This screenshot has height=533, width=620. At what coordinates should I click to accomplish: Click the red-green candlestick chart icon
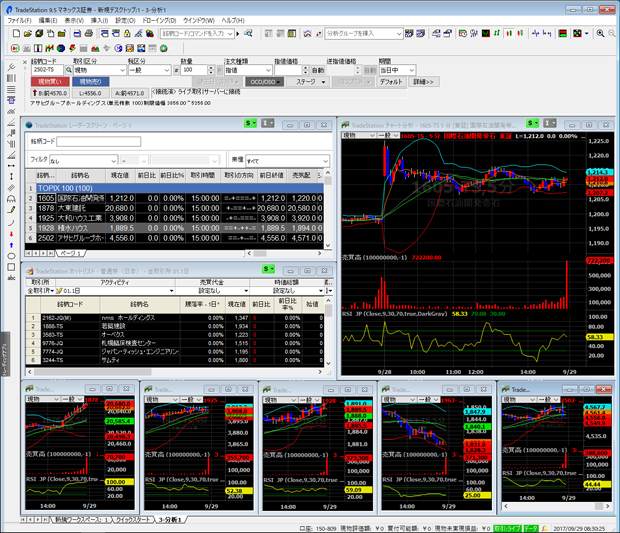coord(509,34)
